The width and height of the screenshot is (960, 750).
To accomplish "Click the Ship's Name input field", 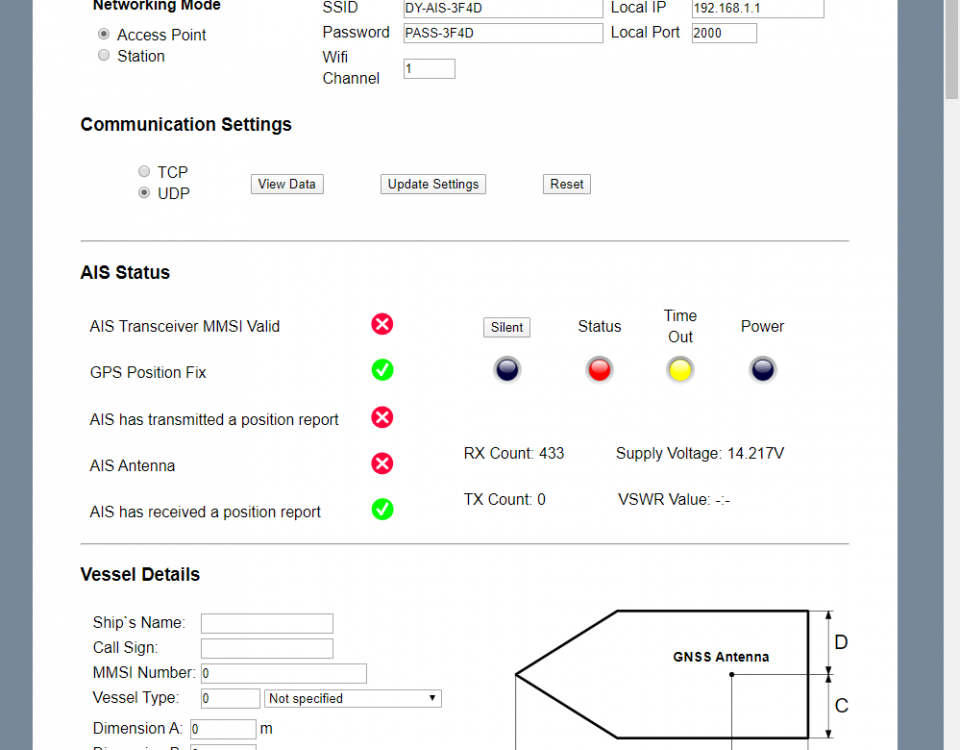I will point(267,623).
